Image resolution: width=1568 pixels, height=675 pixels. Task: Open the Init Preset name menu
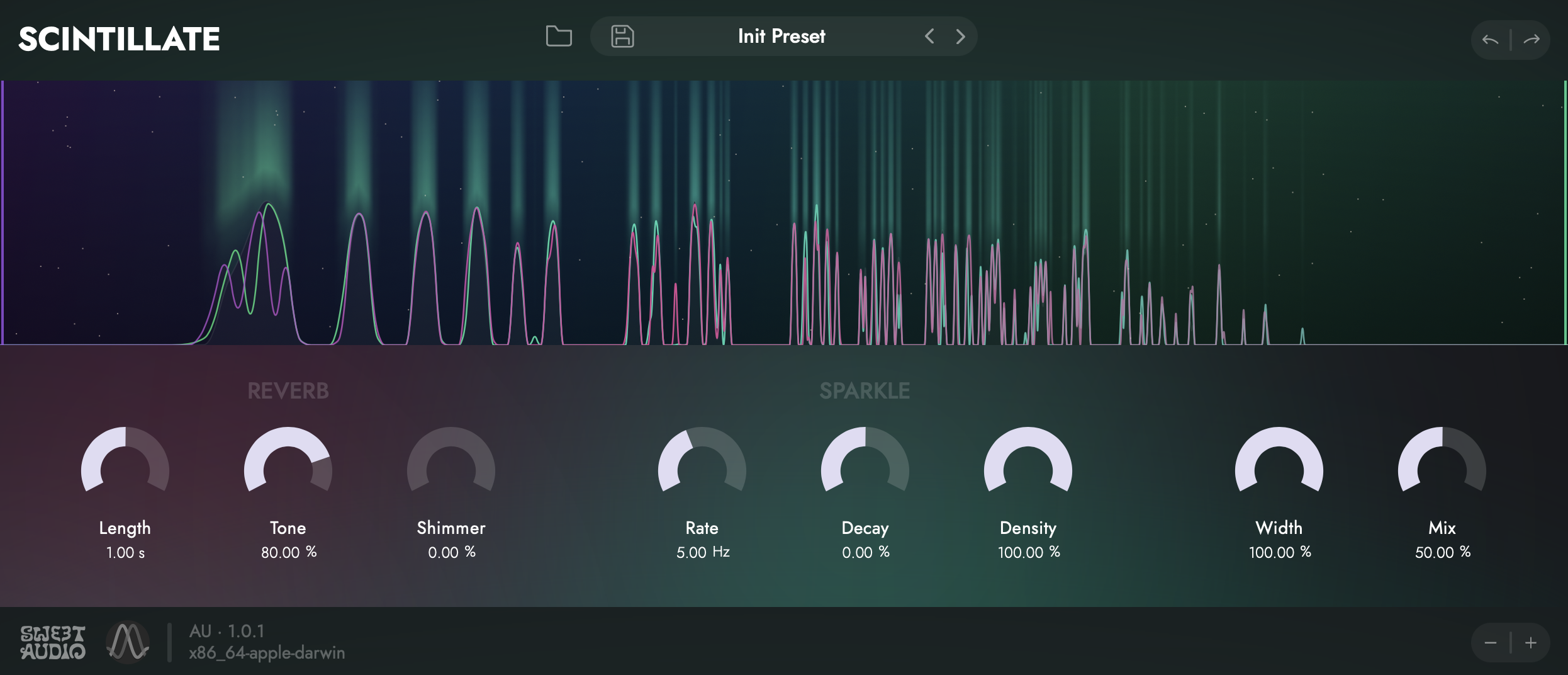pyautogui.click(x=781, y=37)
